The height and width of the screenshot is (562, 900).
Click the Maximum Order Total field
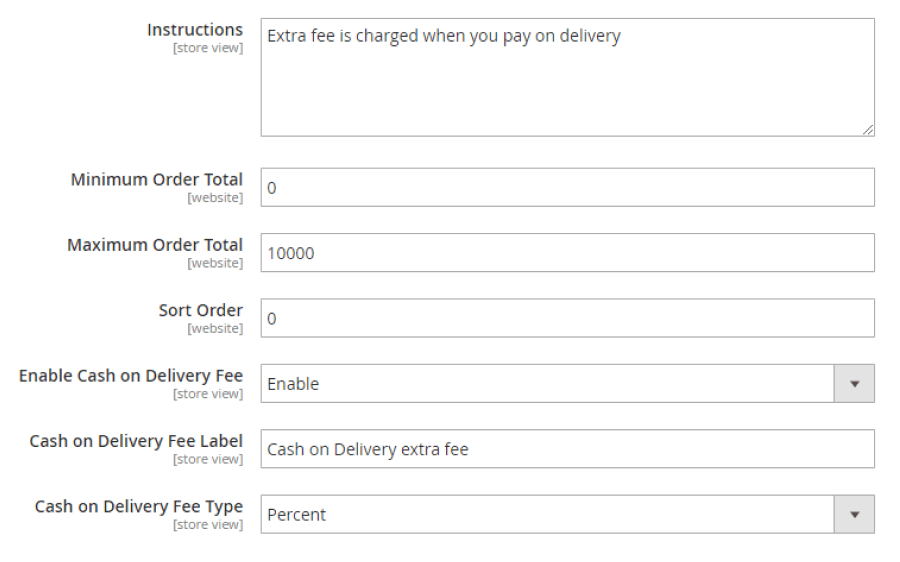pos(567,253)
